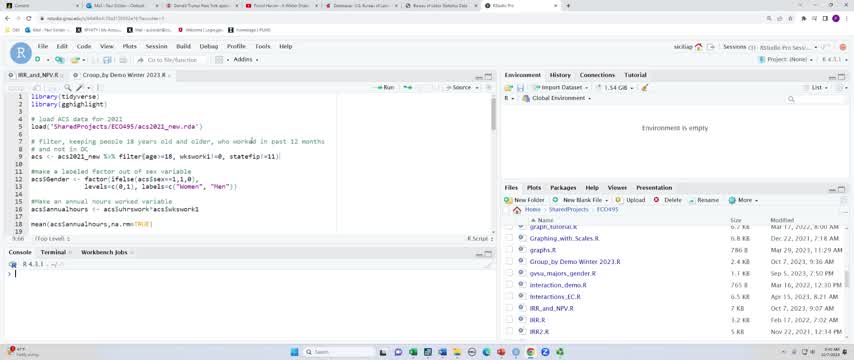Click the Upload button
Image resolution: width=854 pixels, height=360 pixels.
coord(630,200)
